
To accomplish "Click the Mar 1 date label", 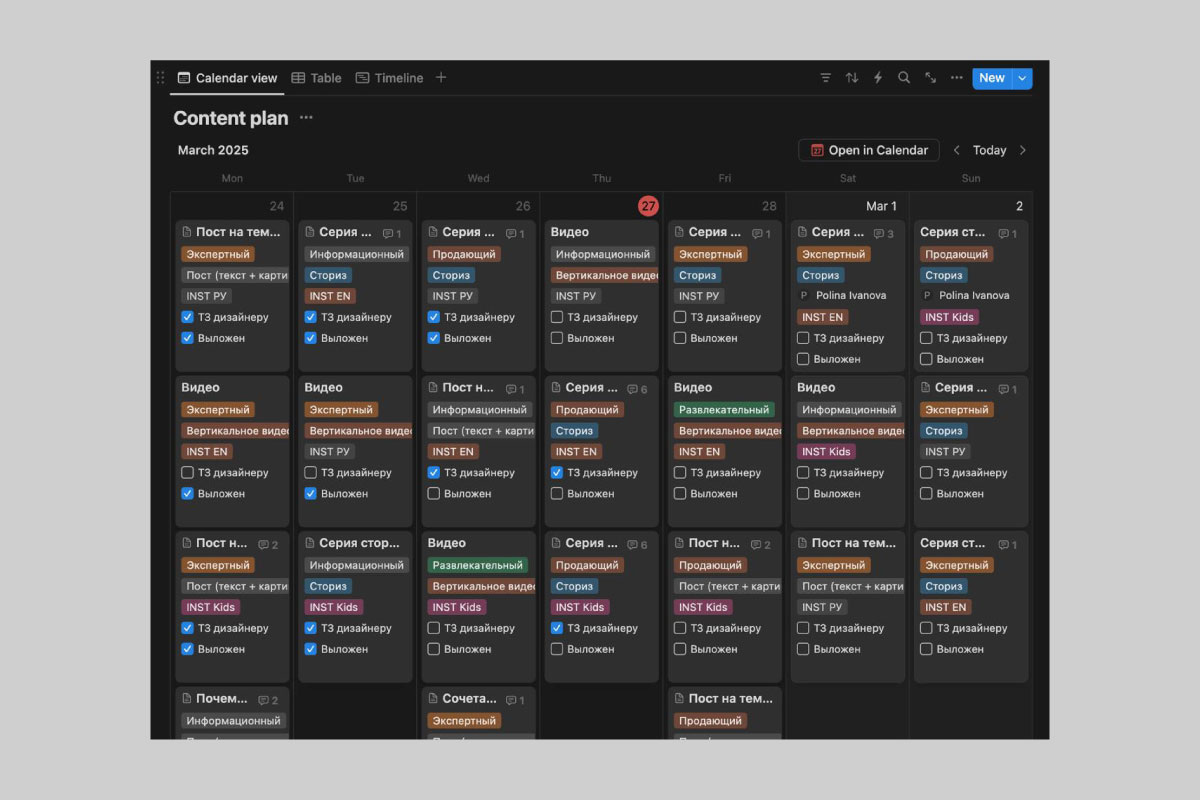I will click(881, 206).
